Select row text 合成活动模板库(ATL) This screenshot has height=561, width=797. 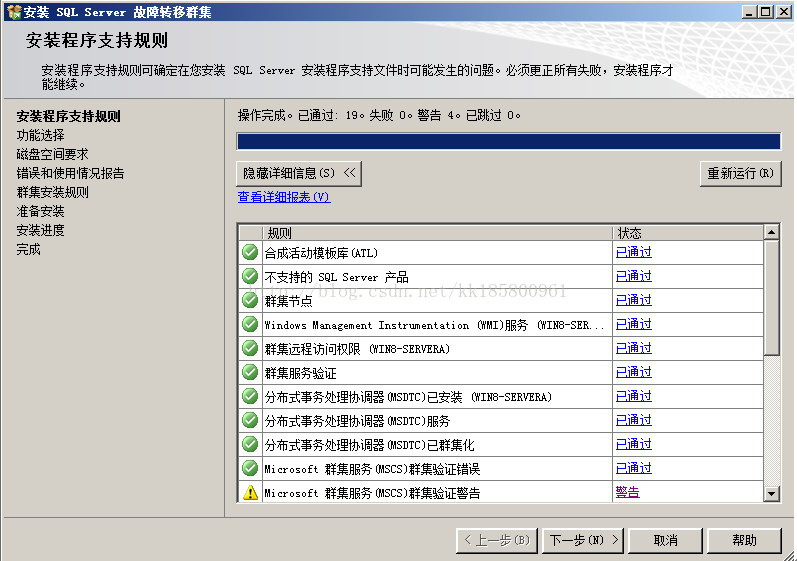(321, 253)
